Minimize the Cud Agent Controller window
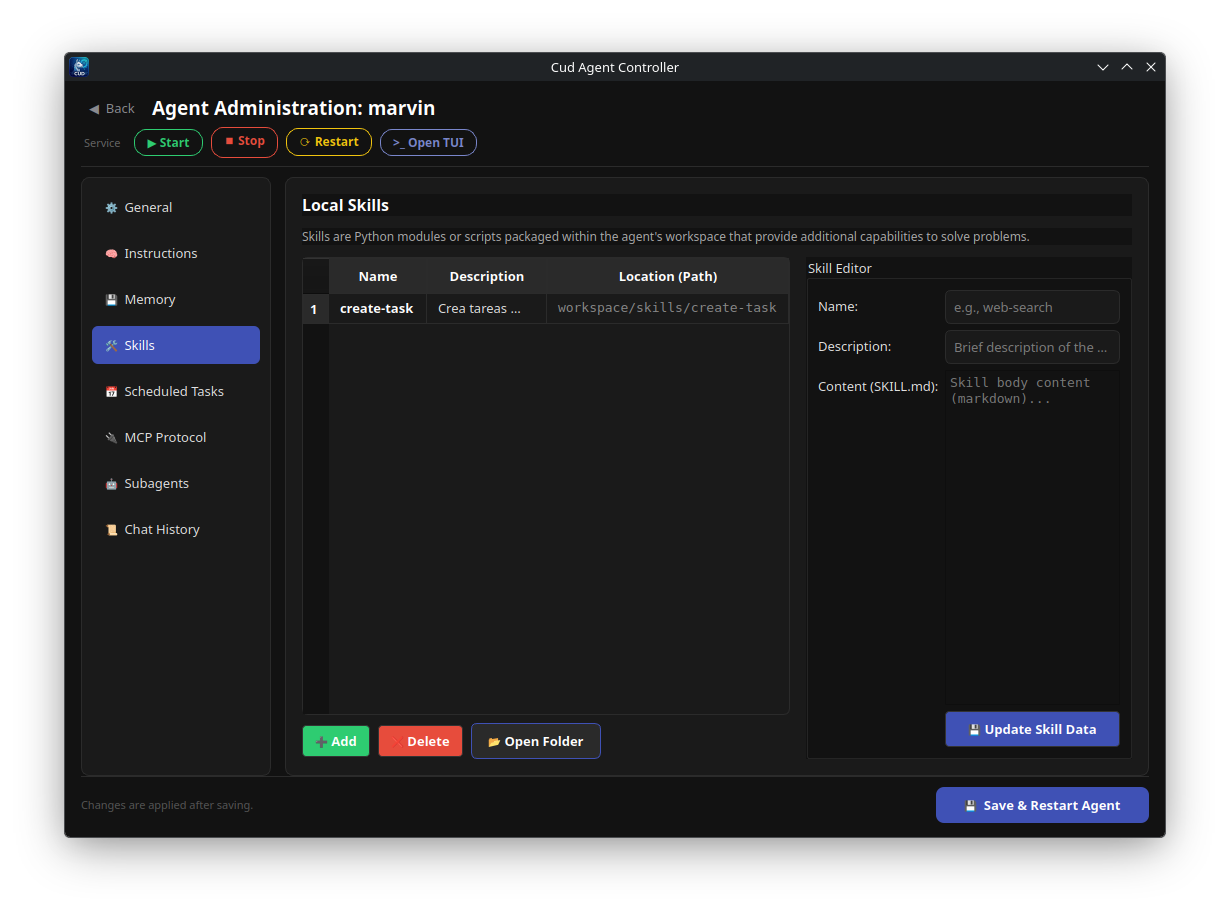The width and height of the screenshot is (1230, 914). (1103, 67)
